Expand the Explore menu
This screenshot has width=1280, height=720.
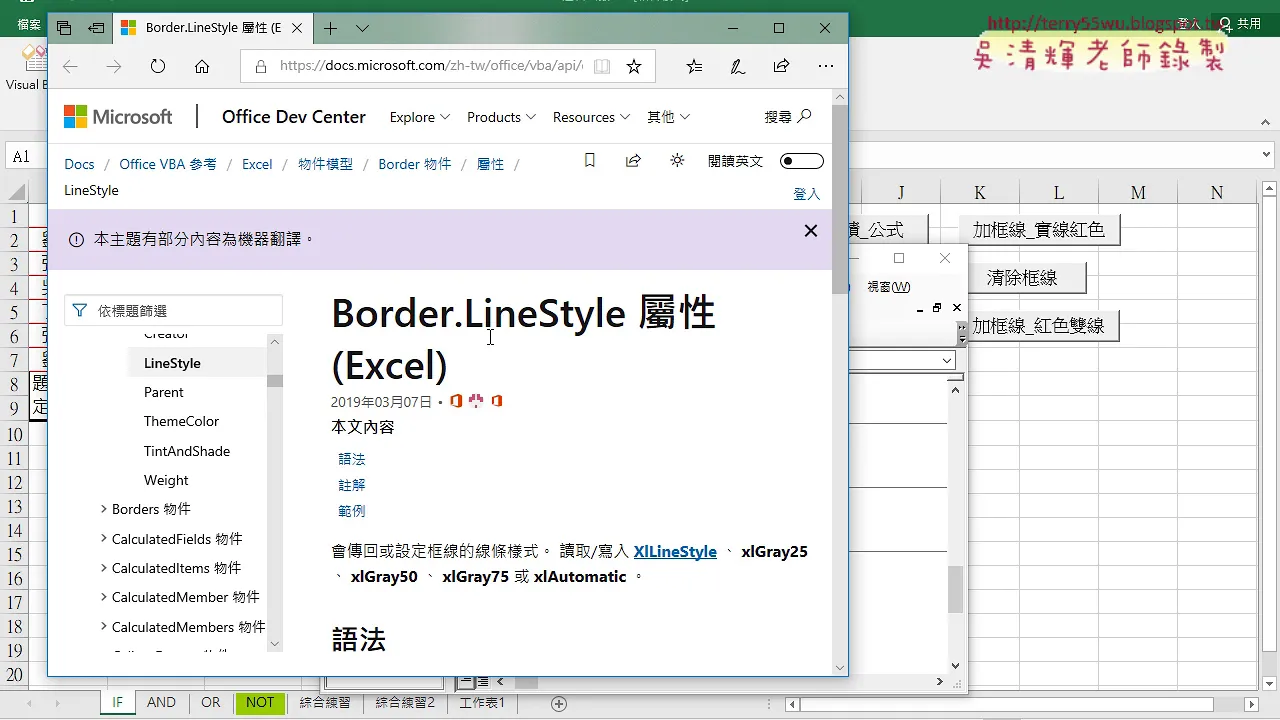click(420, 117)
